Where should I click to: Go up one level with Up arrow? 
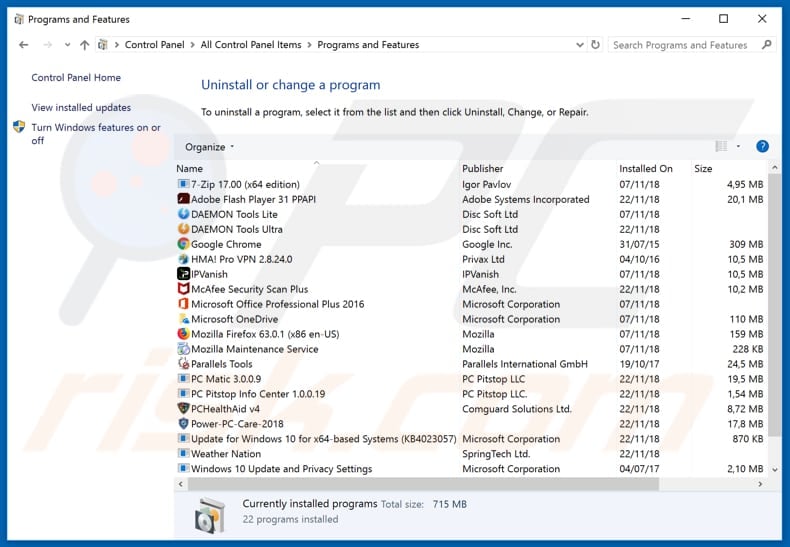coord(85,45)
